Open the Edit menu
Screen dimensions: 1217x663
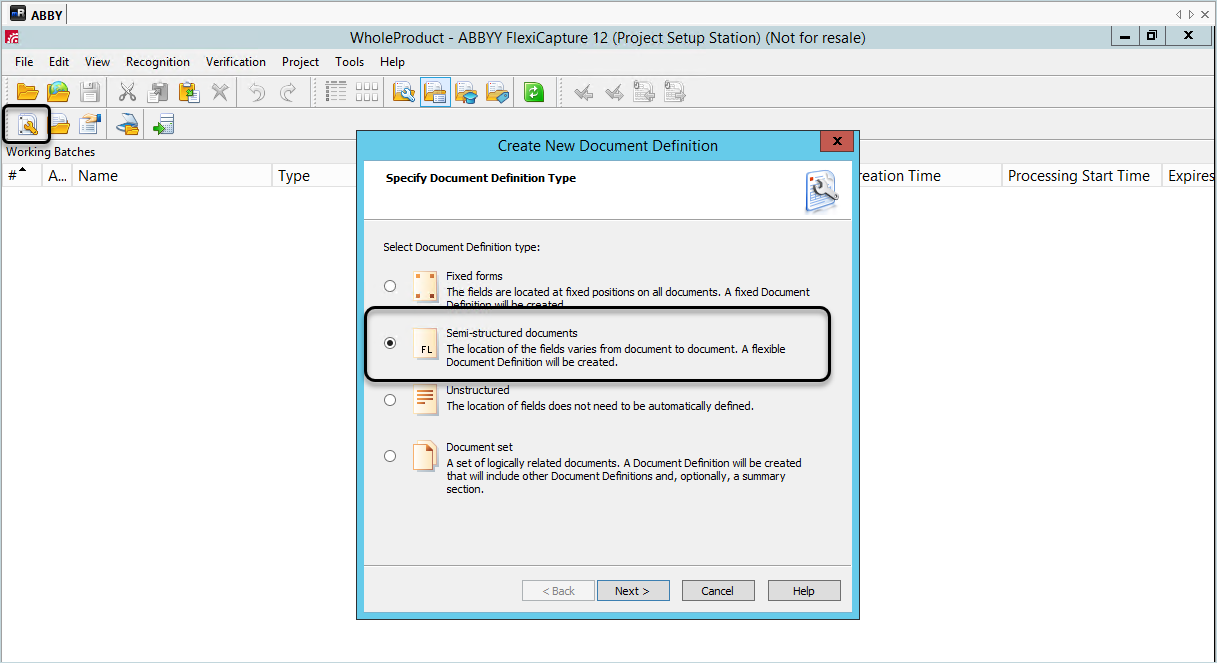pyautogui.click(x=59, y=62)
